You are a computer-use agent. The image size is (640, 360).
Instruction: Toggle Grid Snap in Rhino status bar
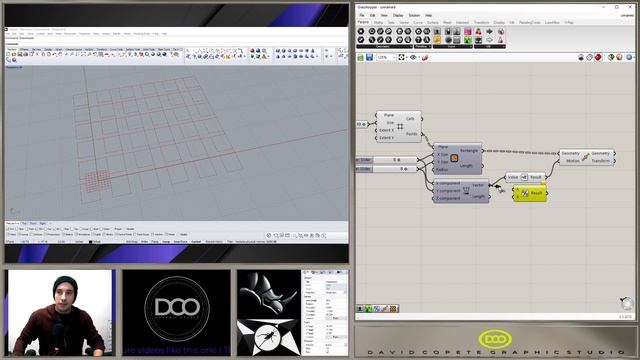(x=132, y=242)
